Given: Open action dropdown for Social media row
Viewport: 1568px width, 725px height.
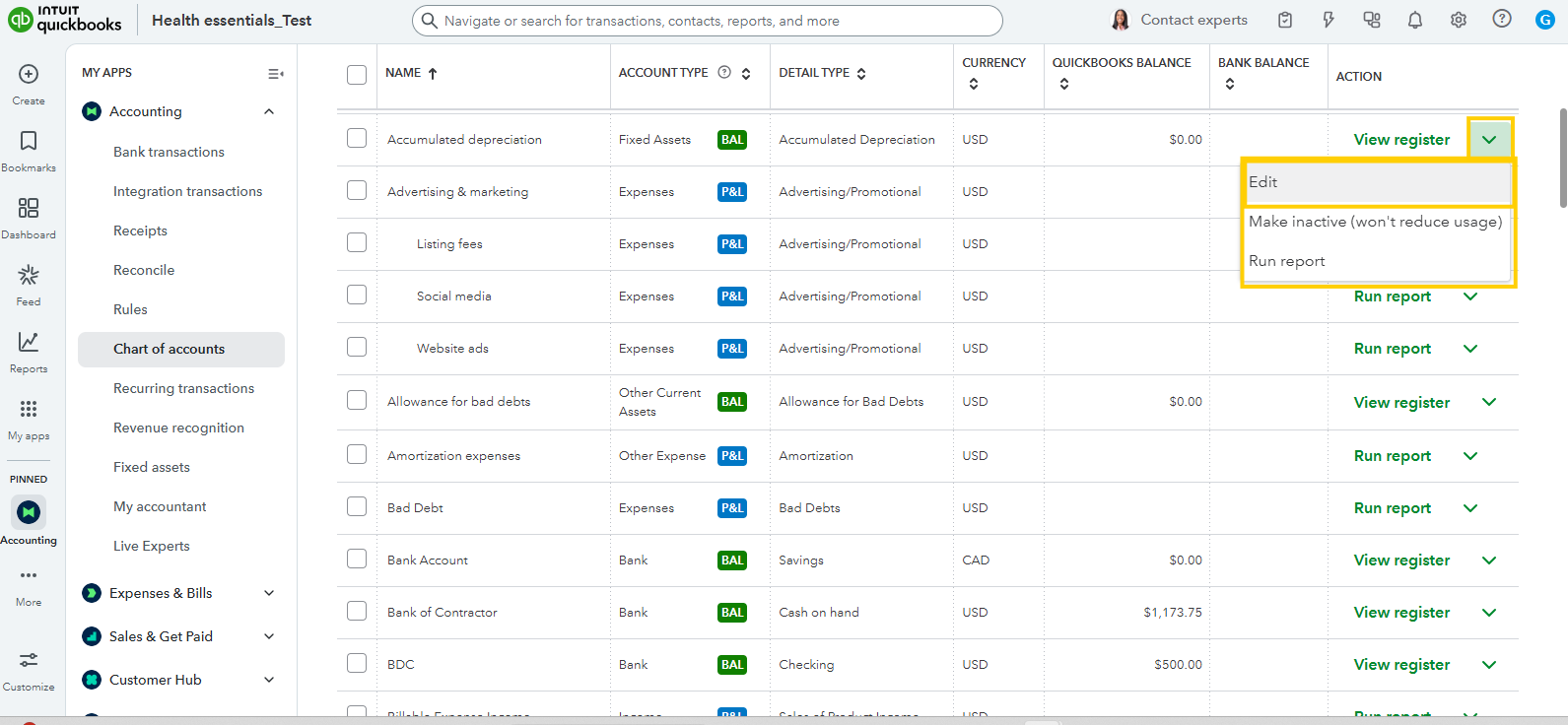Looking at the screenshot, I should 1470,297.
